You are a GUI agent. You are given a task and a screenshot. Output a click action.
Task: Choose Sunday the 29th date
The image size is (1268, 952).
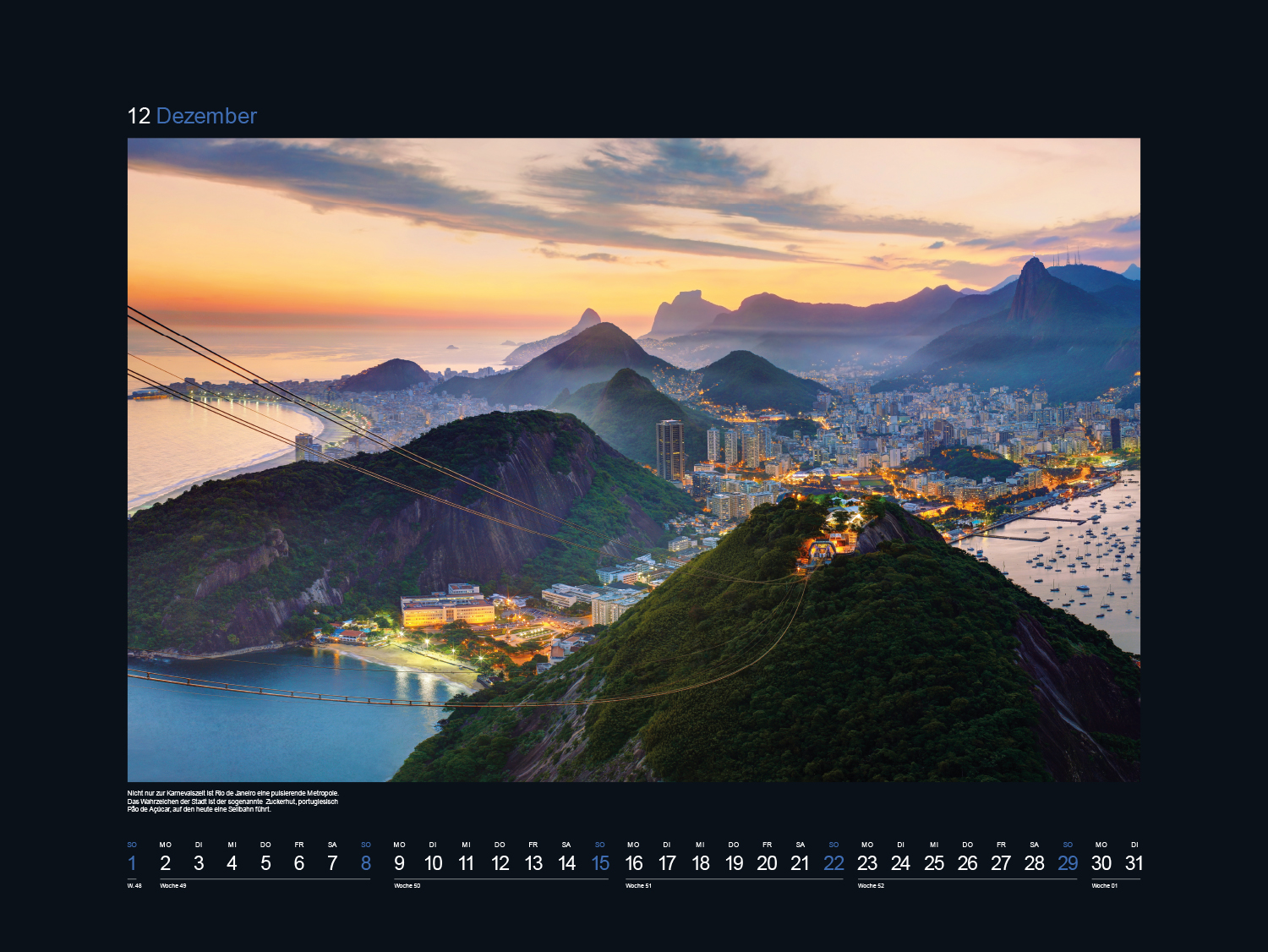(x=1068, y=863)
